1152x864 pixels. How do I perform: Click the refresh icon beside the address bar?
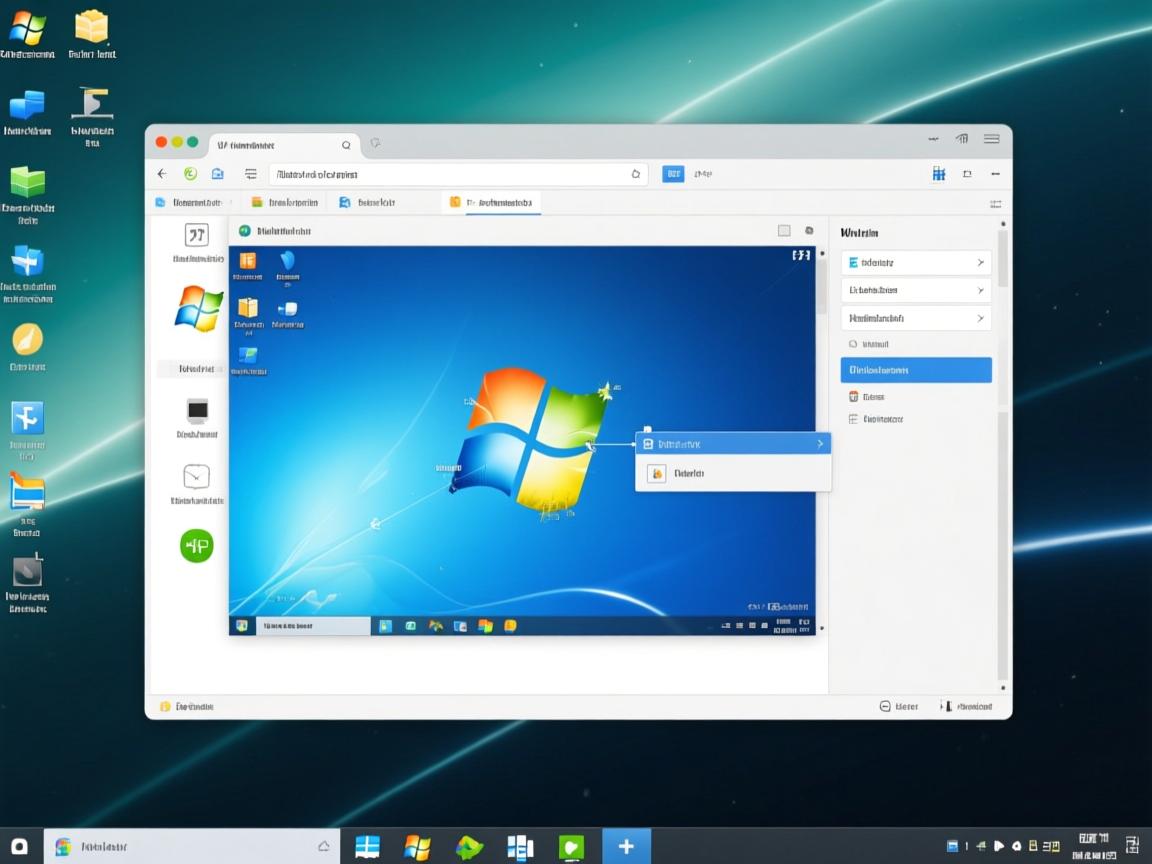(190, 173)
